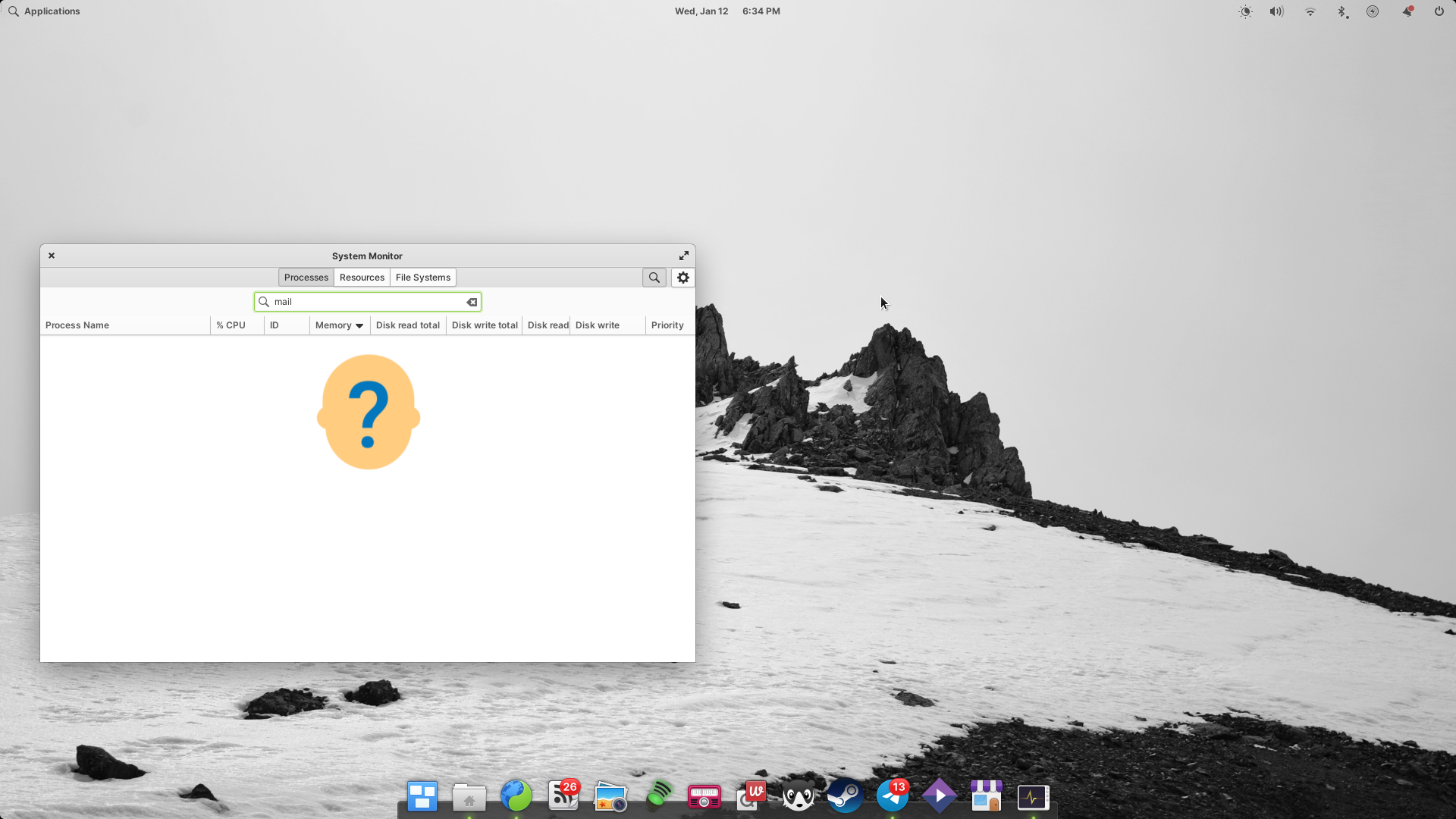Open the System Monitor preferences gear
Viewport: 1456px width, 819px height.
pos(682,278)
